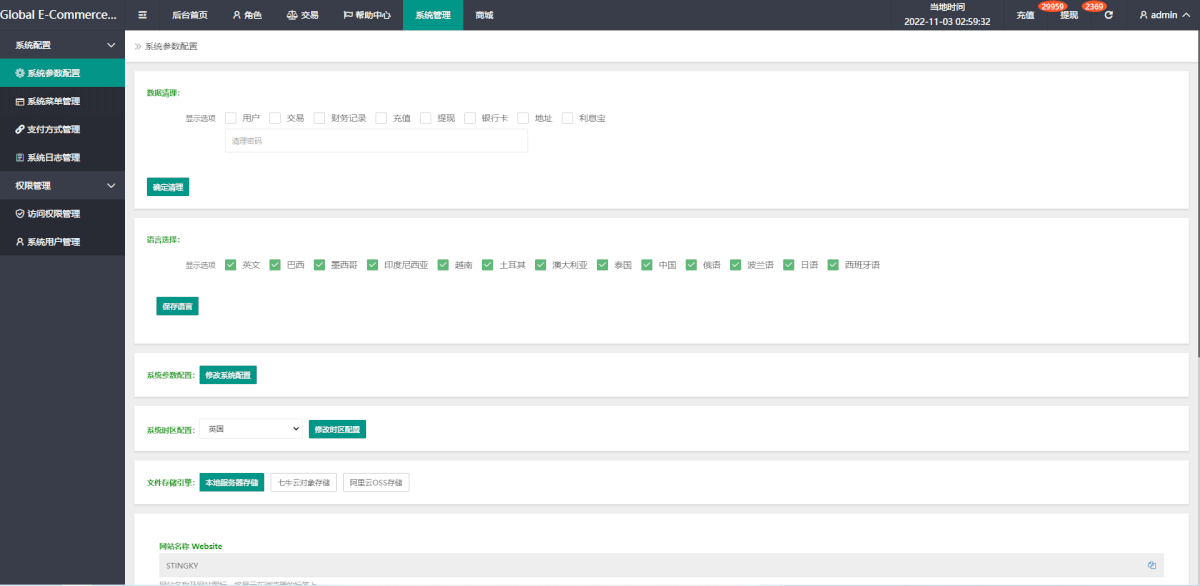Click the 保存语言 button
This screenshot has height=586, width=1200.
(x=177, y=307)
